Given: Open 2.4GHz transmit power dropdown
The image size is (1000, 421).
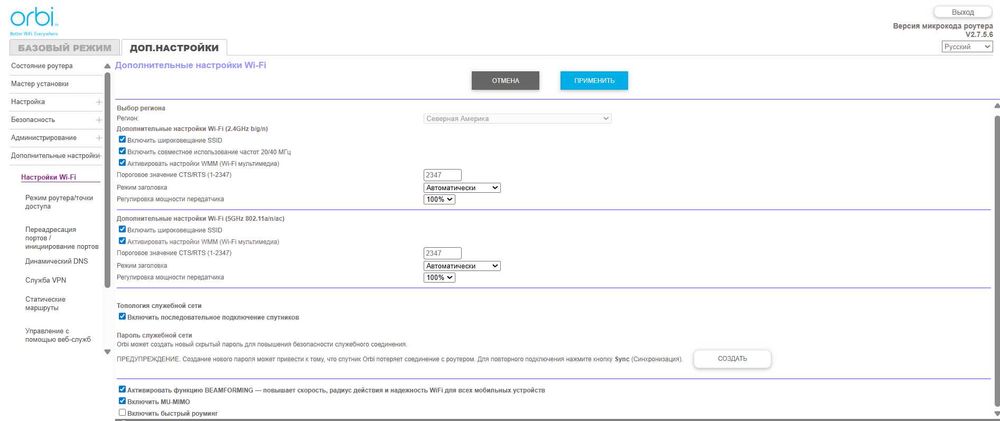Looking at the screenshot, I should [x=439, y=200].
